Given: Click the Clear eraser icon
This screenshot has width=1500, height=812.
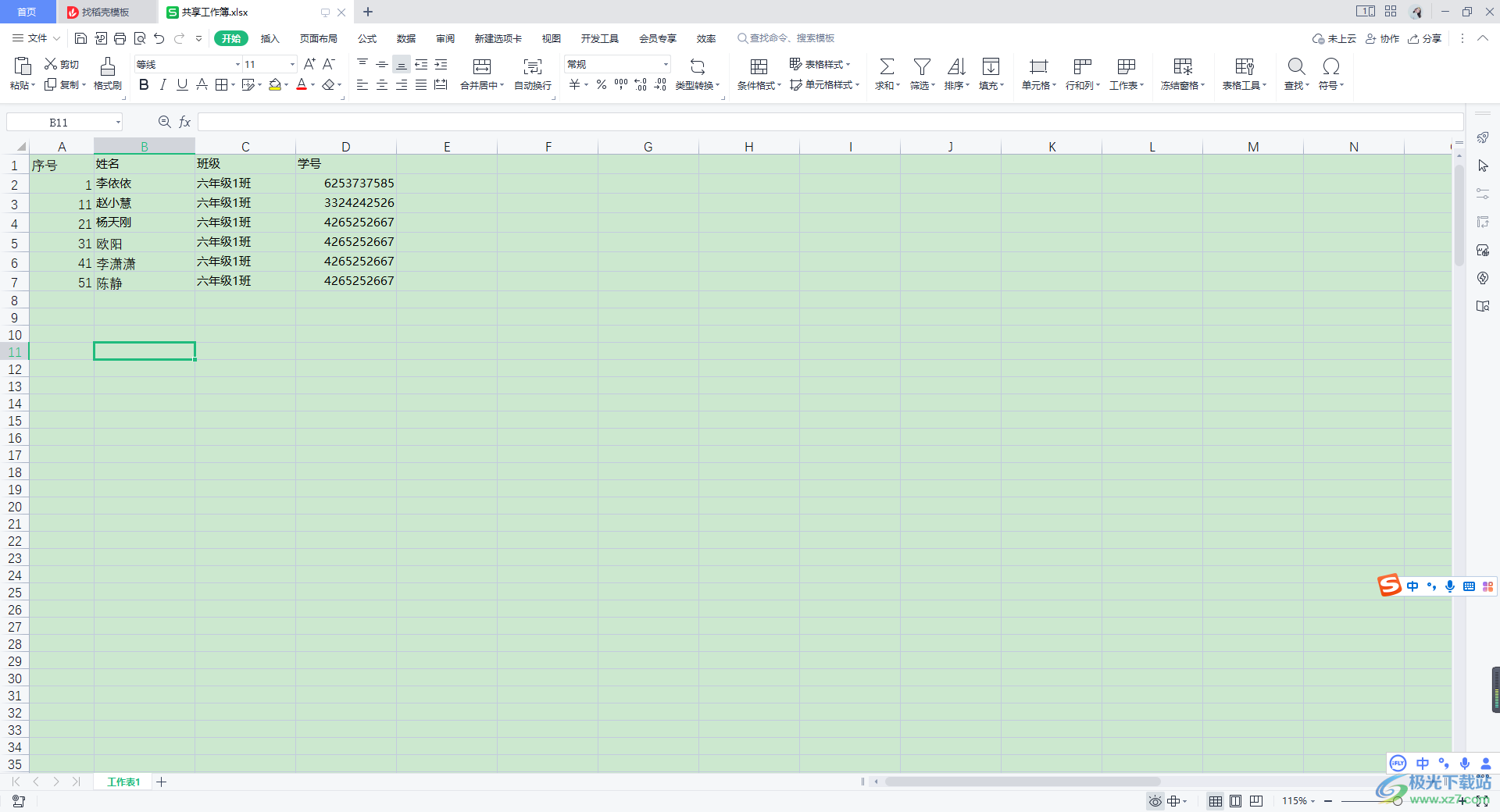Looking at the screenshot, I should 329,84.
